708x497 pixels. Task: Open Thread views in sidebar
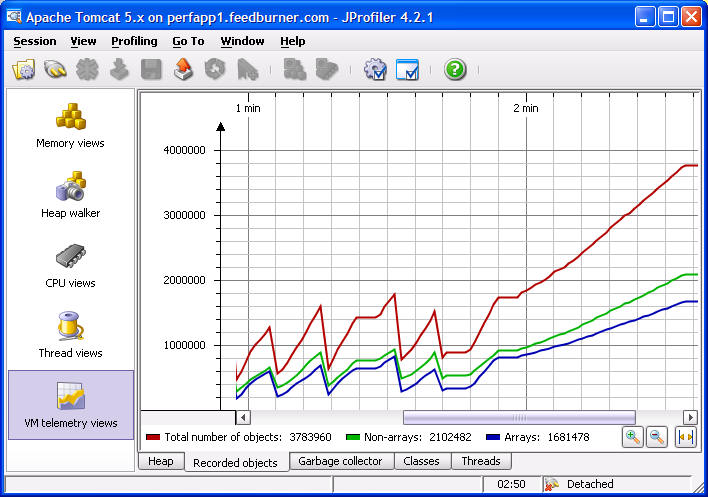[x=70, y=335]
